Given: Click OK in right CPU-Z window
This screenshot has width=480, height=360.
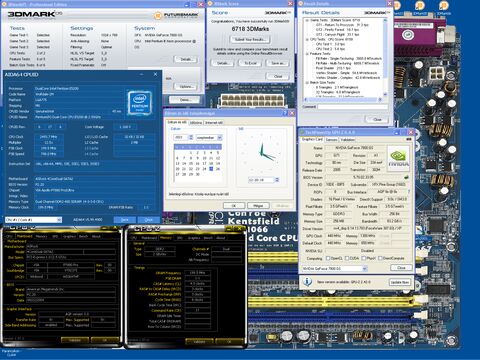Looking at the screenshot, I should 229,342.
